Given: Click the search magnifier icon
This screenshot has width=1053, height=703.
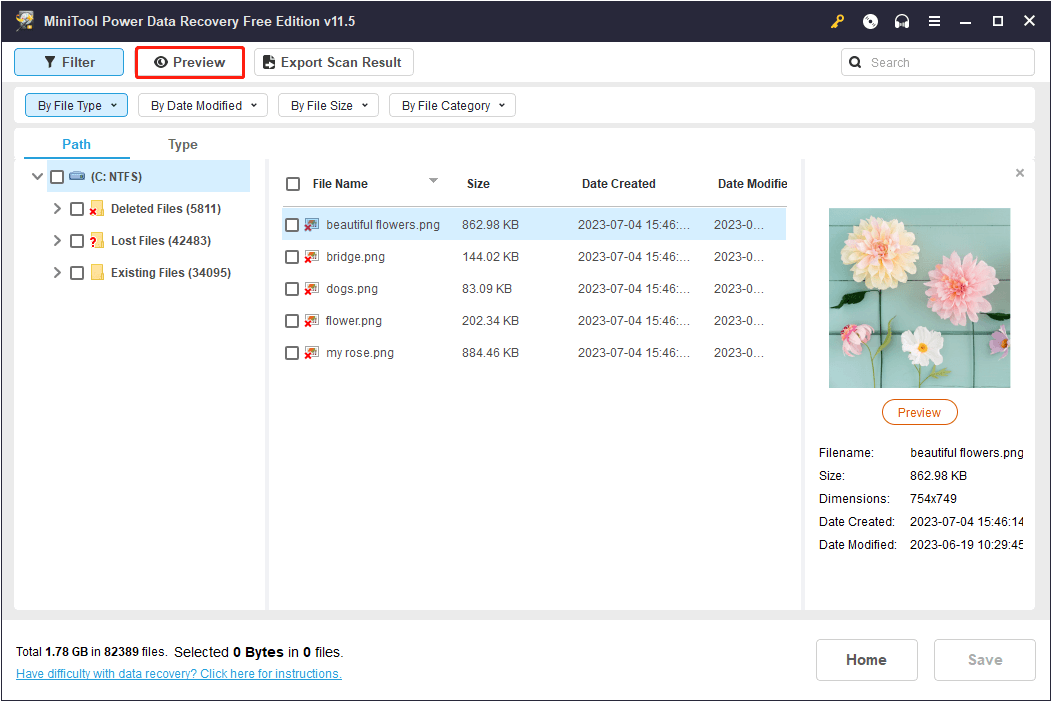Looking at the screenshot, I should [x=855, y=62].
